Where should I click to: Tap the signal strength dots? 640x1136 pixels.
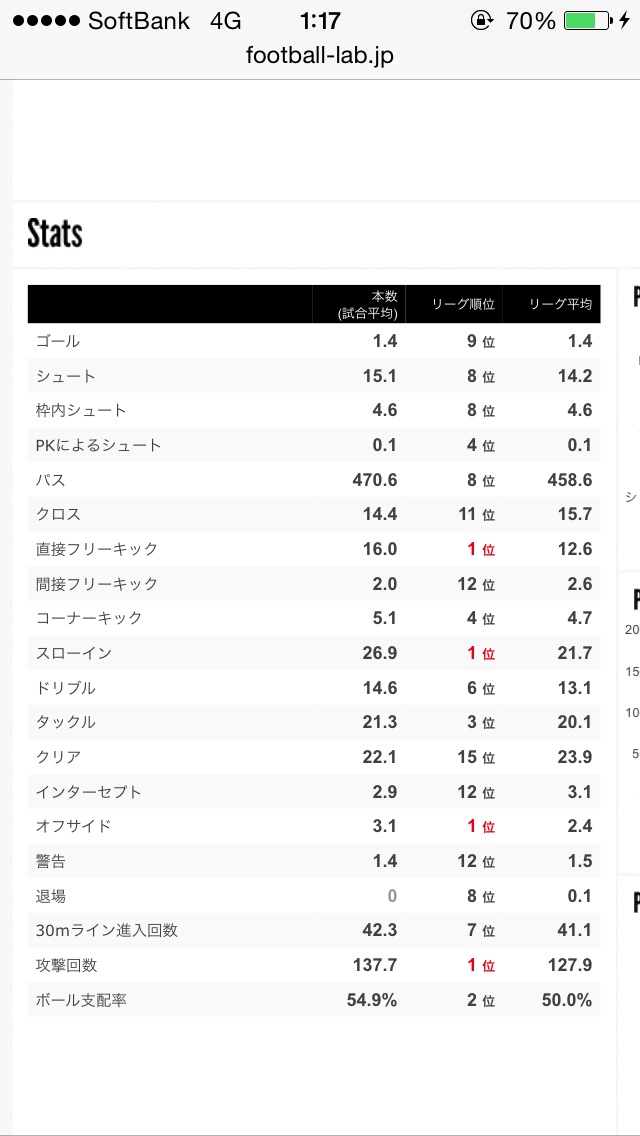click(44, 21)
